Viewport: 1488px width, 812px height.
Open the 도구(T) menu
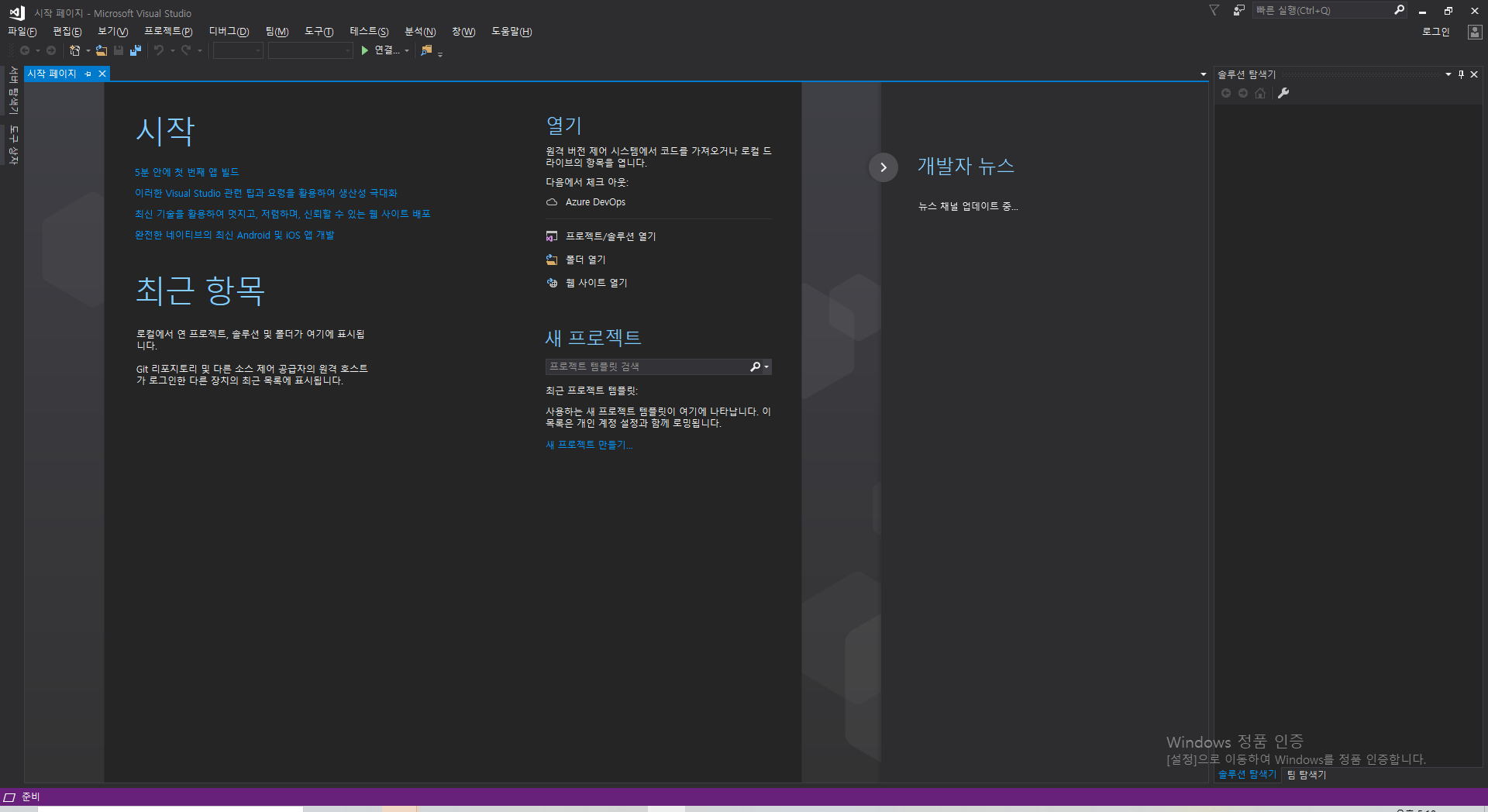pyautogui.click(x=319, y=32)
